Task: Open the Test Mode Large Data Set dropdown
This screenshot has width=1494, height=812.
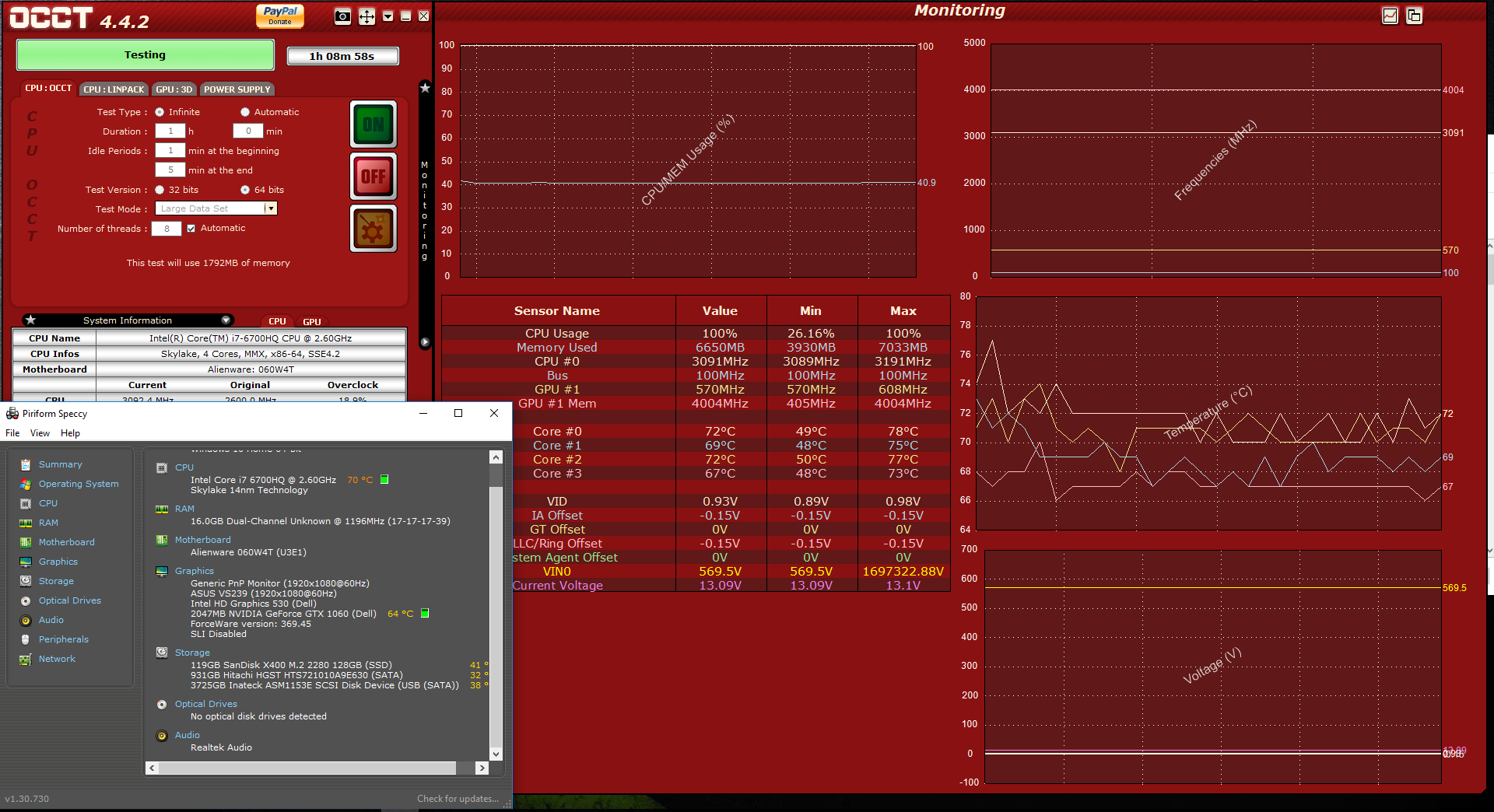Action: [x=216, y=208]
